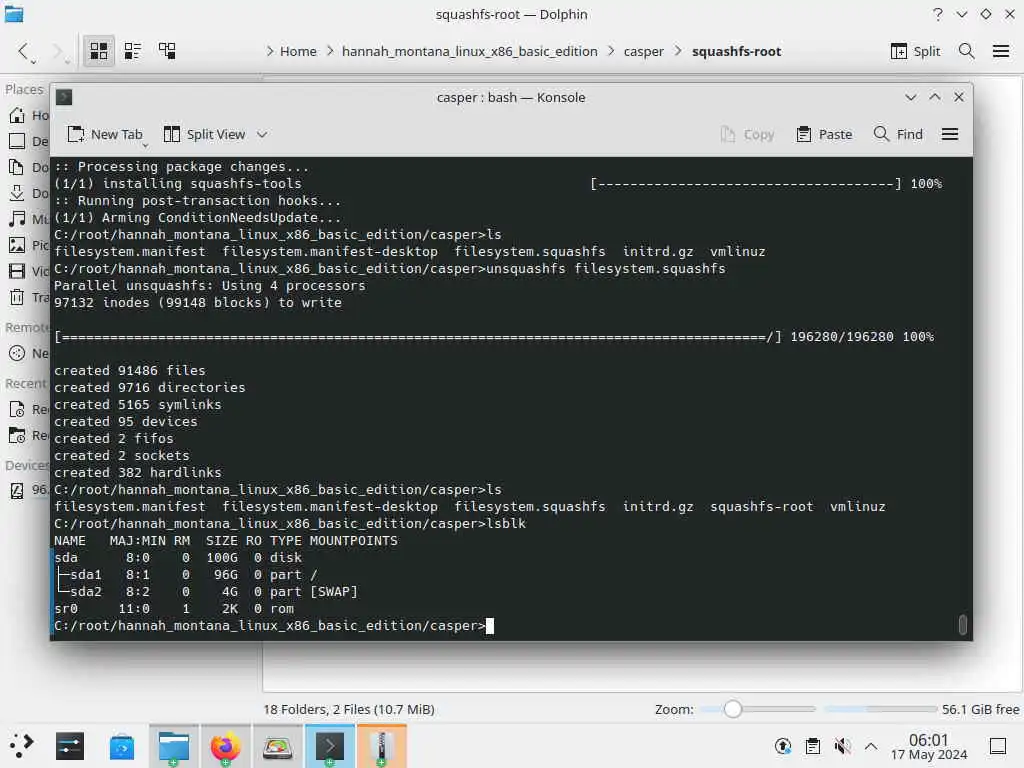Open Discover store from taskbar
The height and width of the screenshot is (768, 1024).
[x=122, y=746]
